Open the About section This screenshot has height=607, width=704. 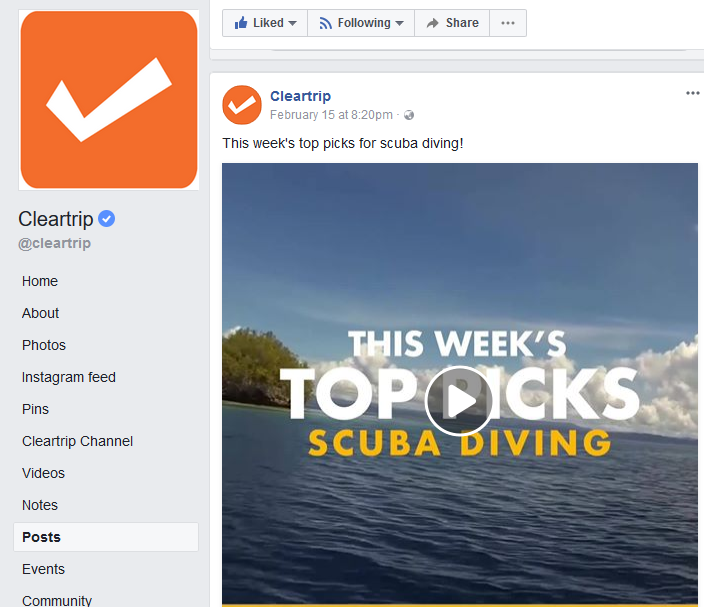click(x=40, y=313)
